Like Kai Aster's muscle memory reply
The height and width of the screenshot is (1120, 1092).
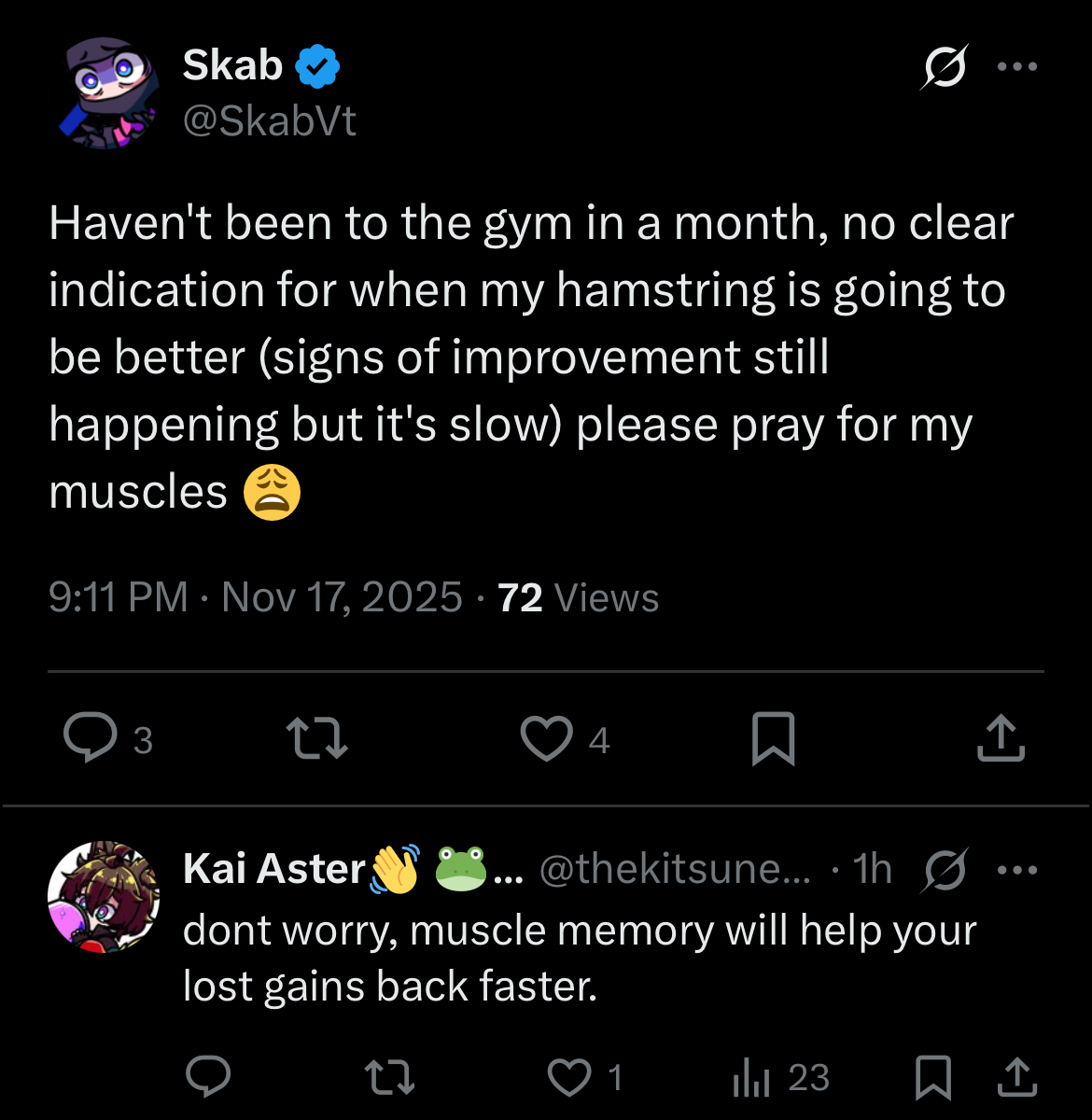[x=569, y=1077]
